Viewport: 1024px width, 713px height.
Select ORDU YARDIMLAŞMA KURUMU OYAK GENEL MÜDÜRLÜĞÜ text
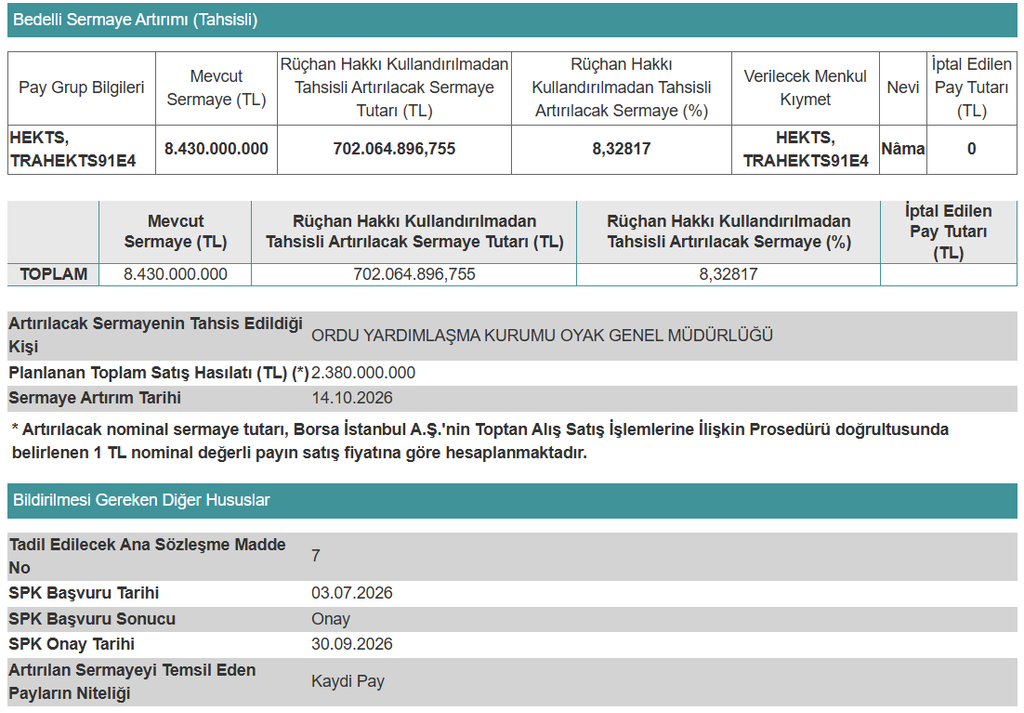click(x=541, y=336)
